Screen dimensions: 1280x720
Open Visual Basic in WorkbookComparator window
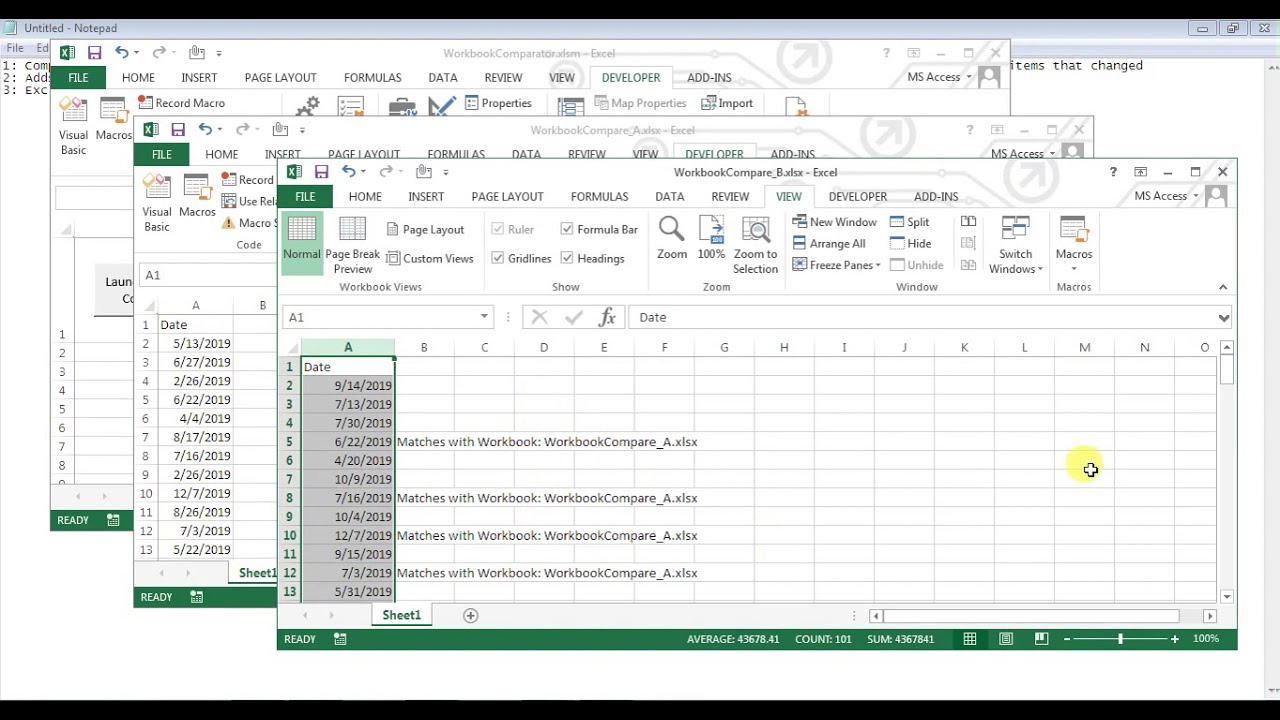coord(73,126)
